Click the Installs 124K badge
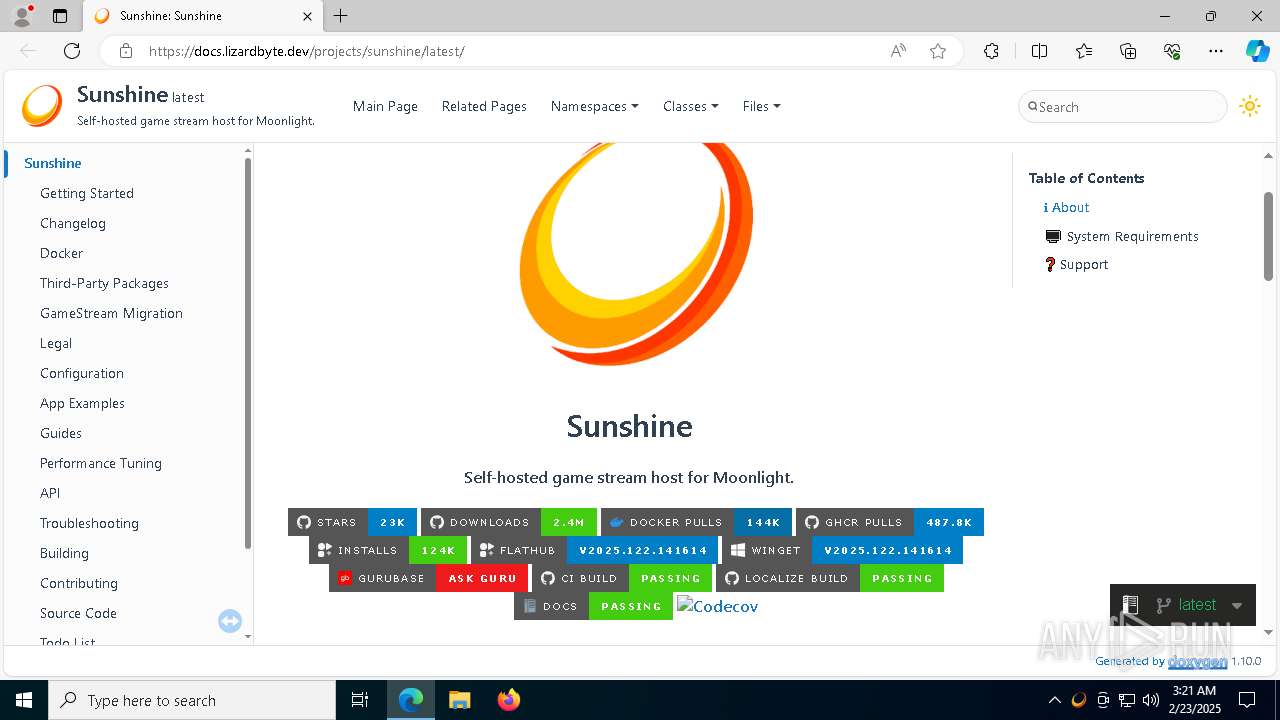The width and height of the screenshot is (1280, 720). tap(388, 550)
